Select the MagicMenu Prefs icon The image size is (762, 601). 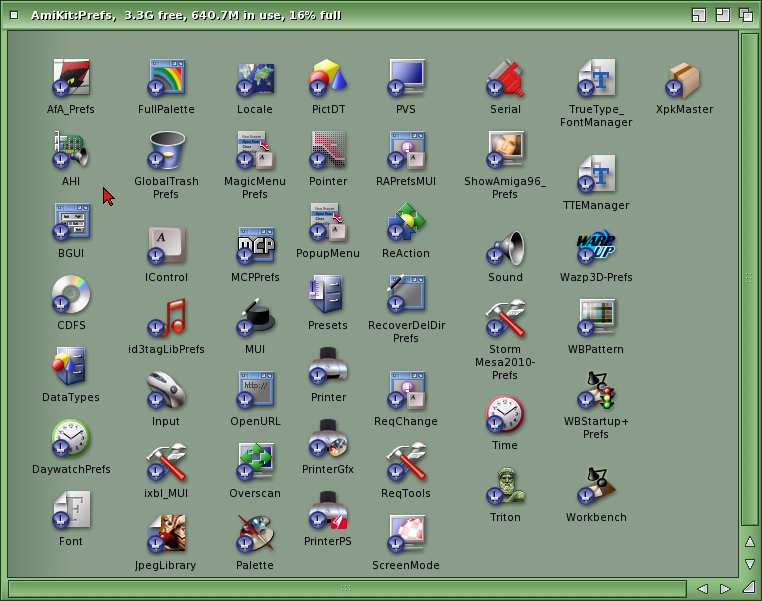click(255, 149)
